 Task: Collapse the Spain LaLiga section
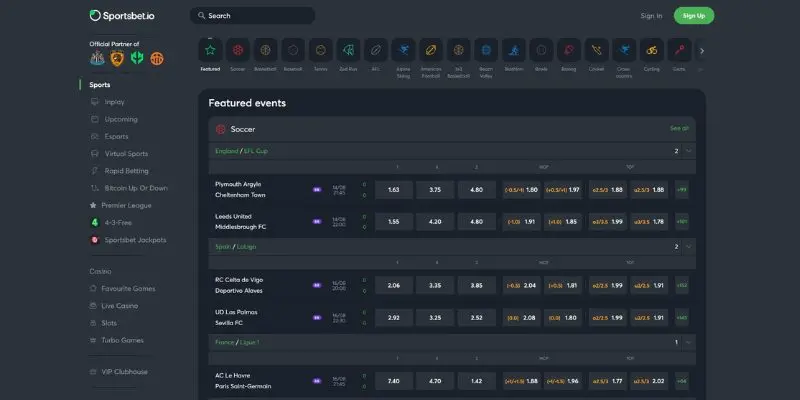coord(689,246)
